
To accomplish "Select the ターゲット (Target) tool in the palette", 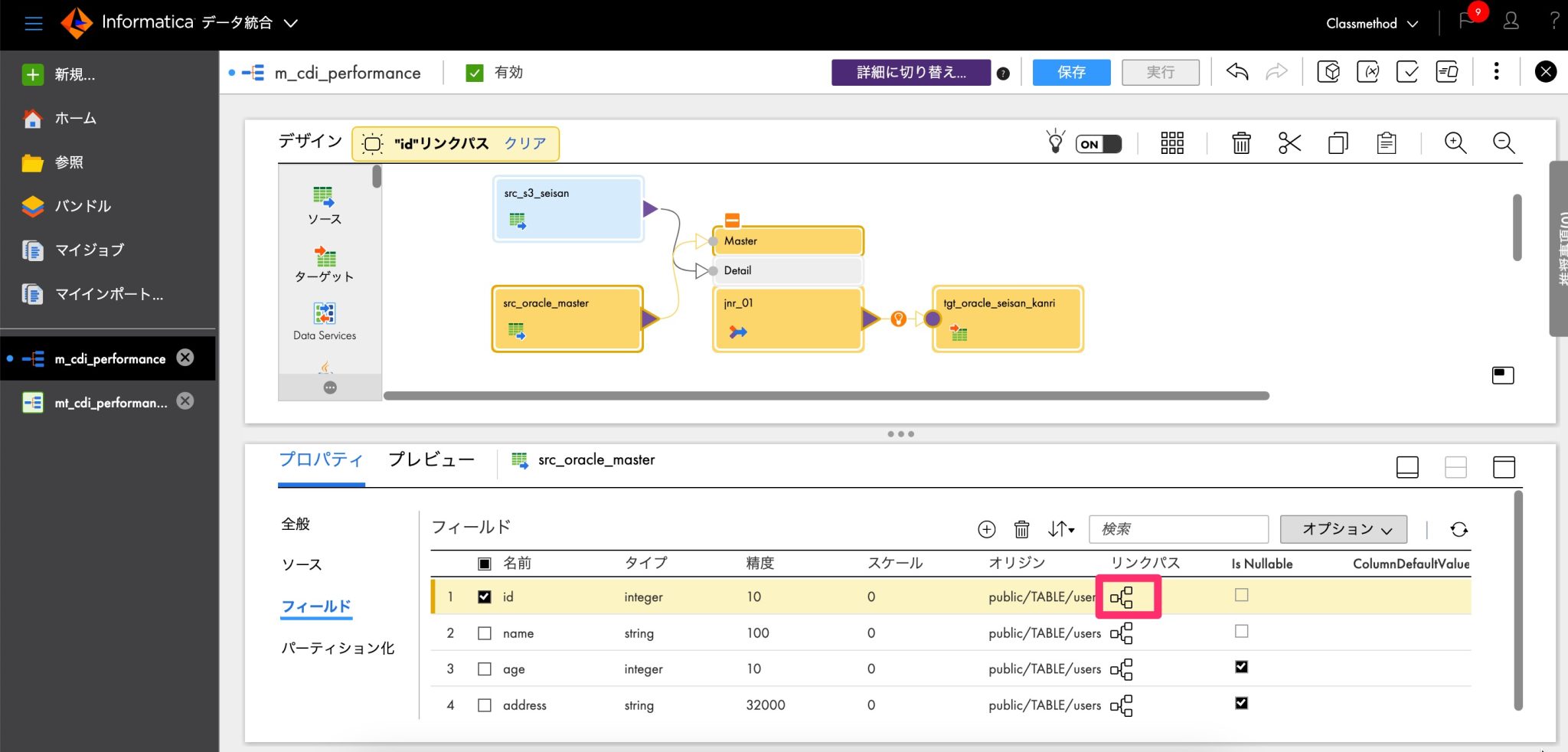I will point(325,263).
